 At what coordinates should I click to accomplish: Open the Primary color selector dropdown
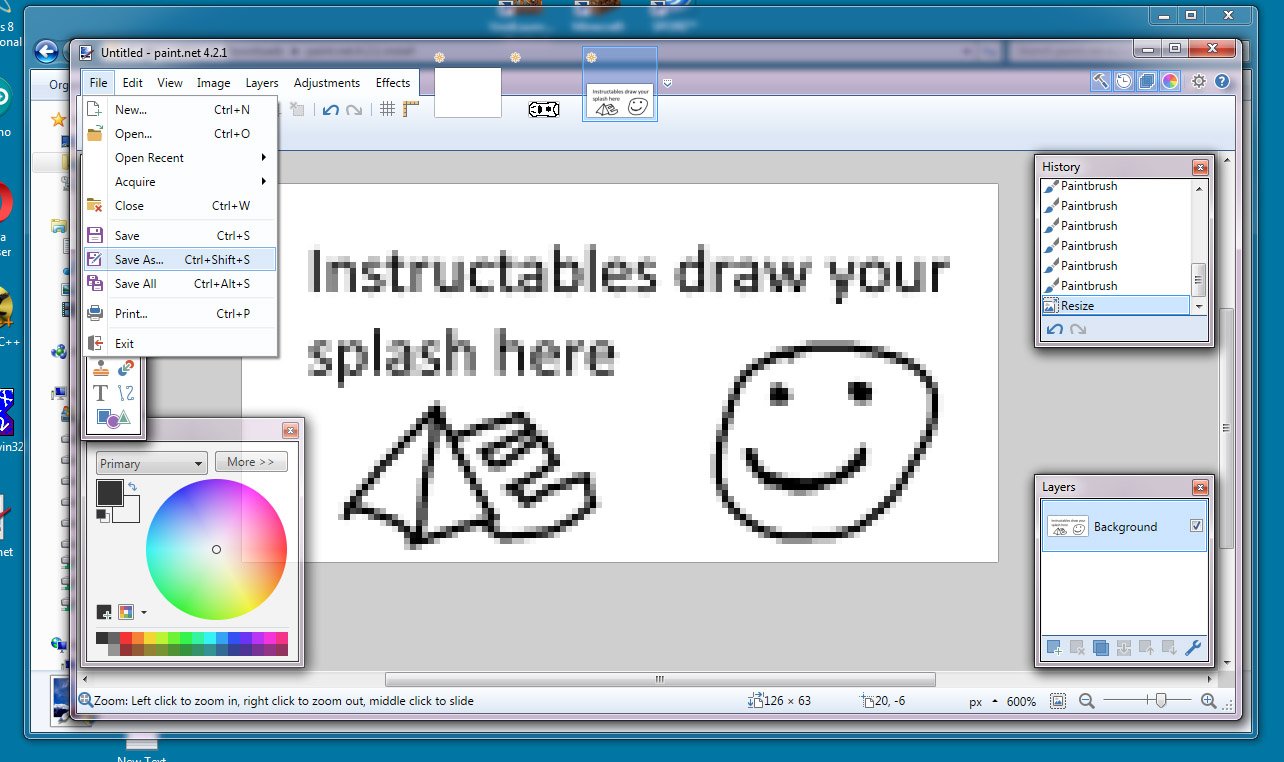coord(151,463)
